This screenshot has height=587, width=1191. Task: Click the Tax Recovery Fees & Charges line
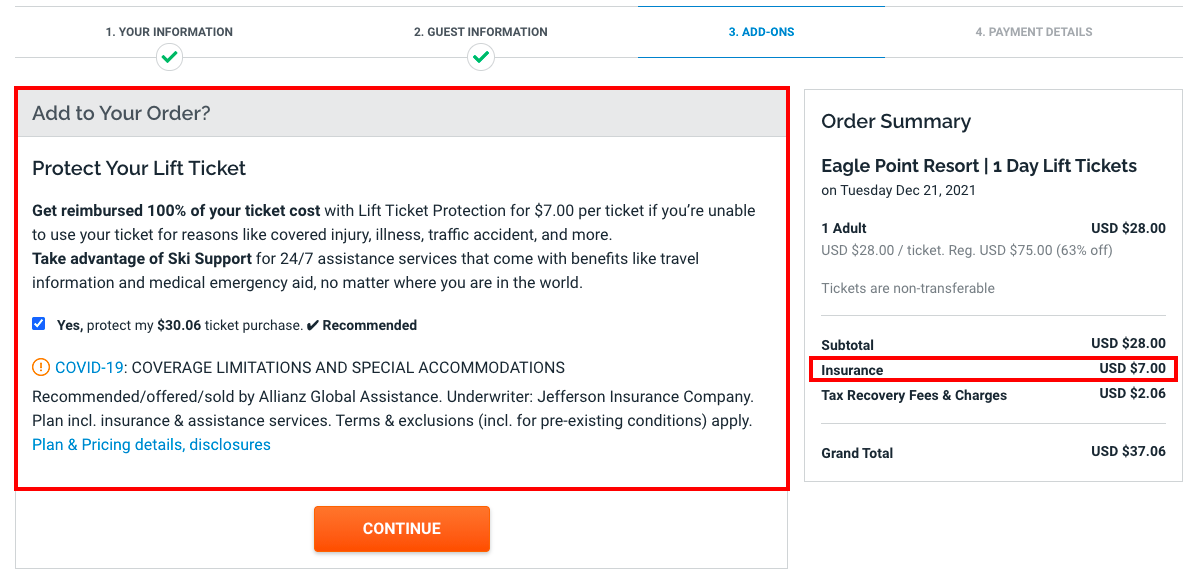coord(913,395)
